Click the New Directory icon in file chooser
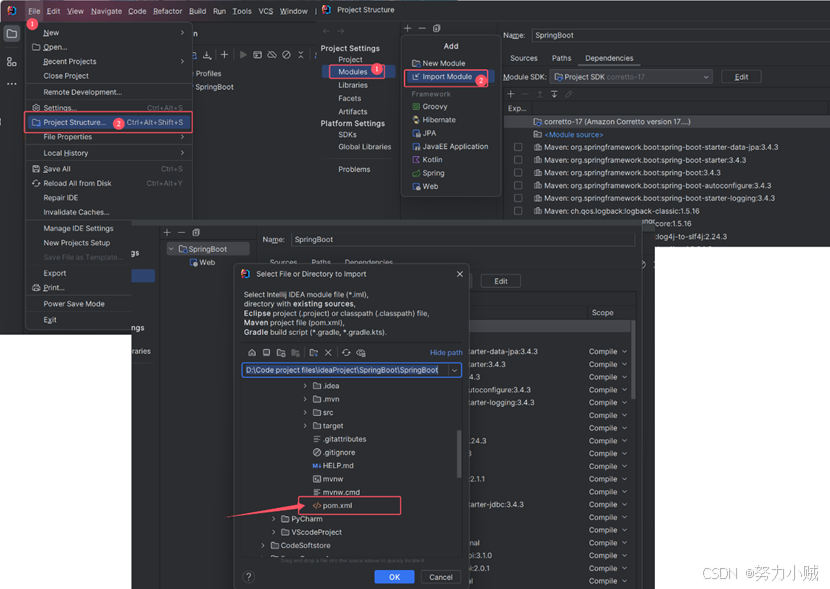This screenshot has width=830, height=589. [x=313, y=353]
